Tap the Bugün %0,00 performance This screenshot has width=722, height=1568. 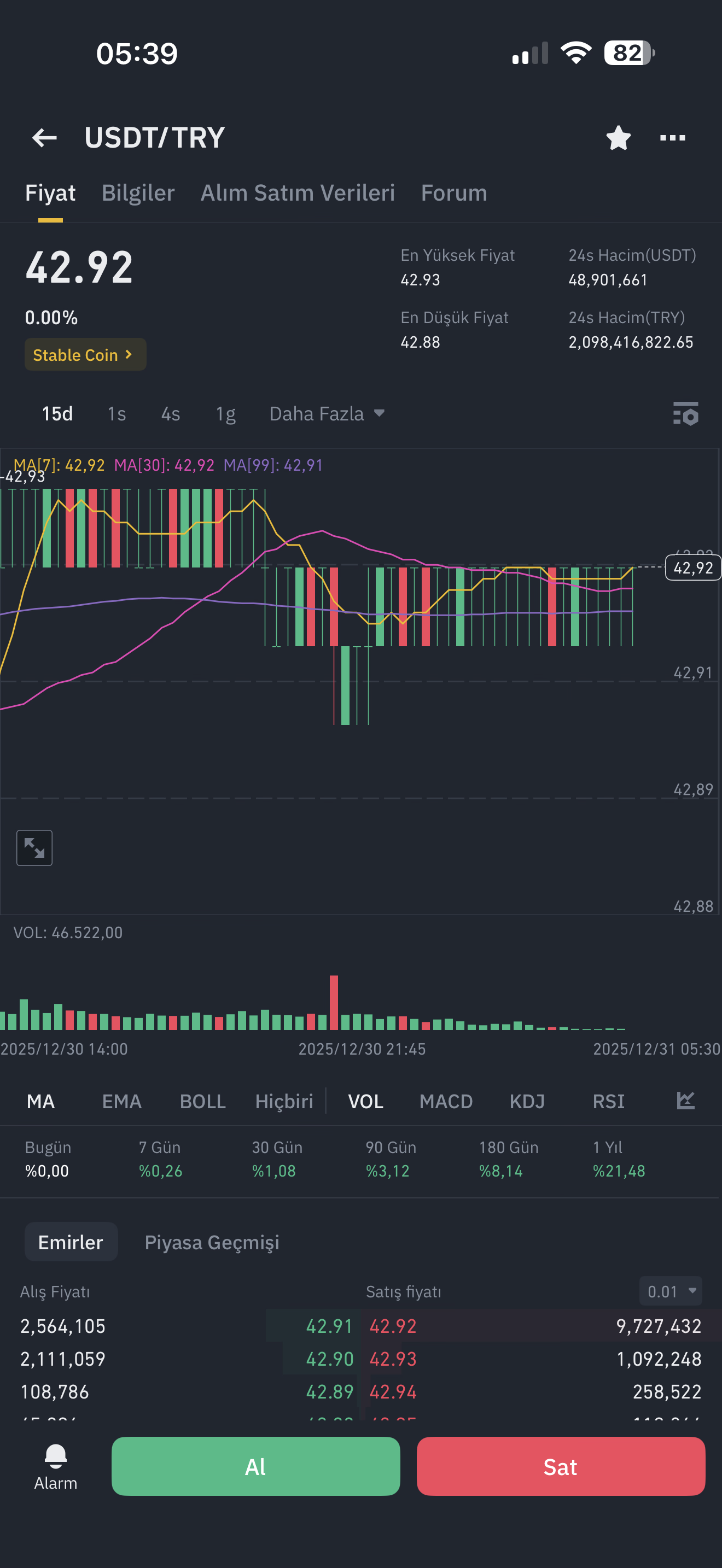48,1159
